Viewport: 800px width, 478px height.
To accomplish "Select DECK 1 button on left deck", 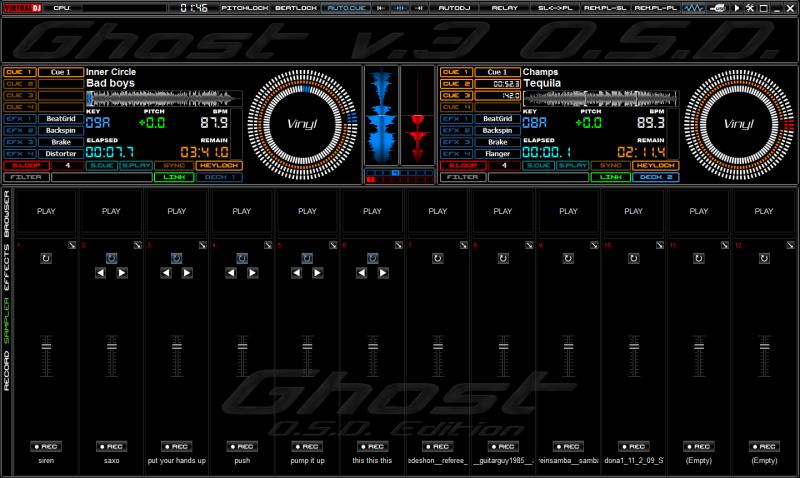I will pos(219,177).
